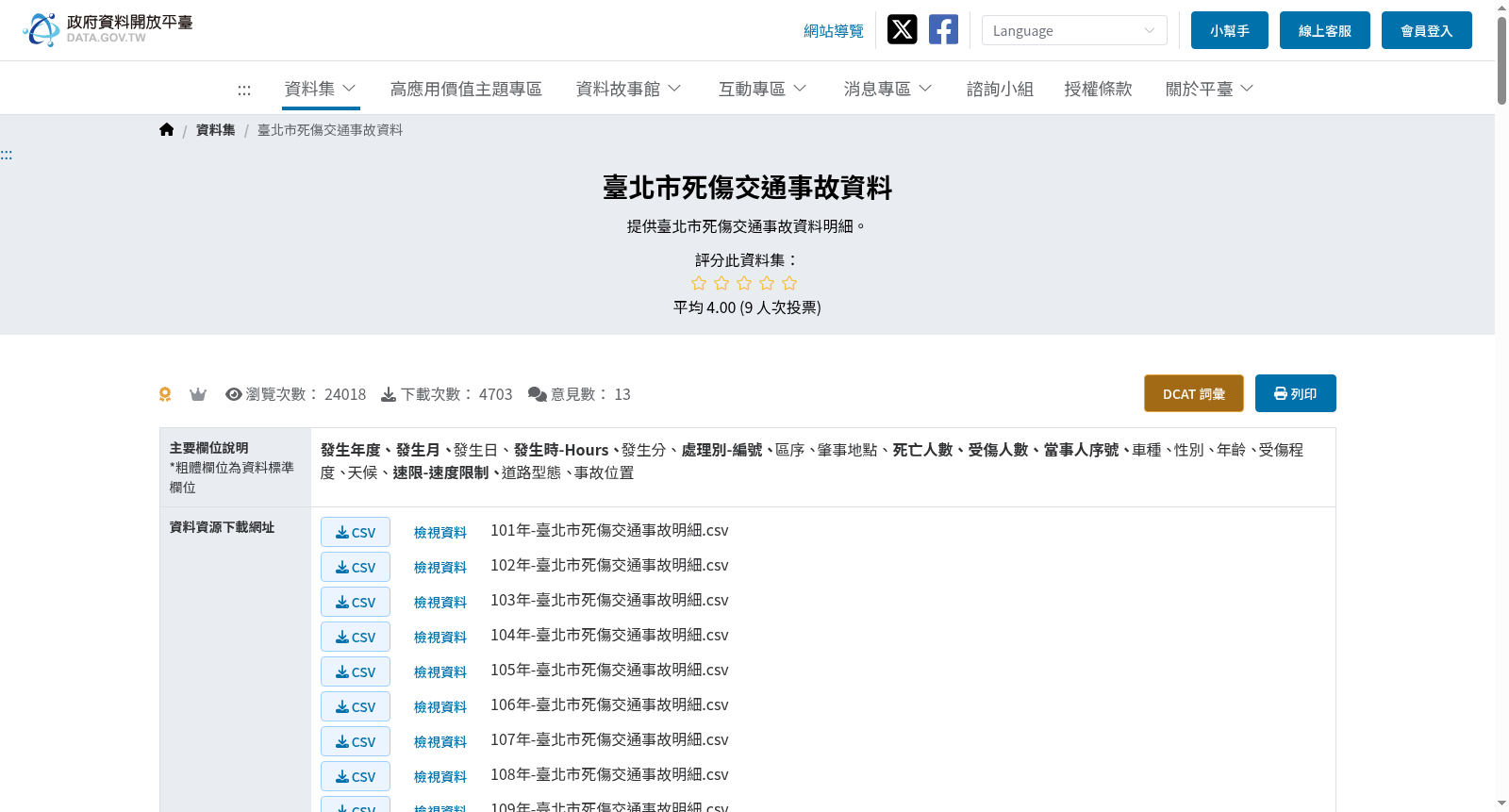
Task: Open the Language dropdown
Action: (x=1074, y=30)
